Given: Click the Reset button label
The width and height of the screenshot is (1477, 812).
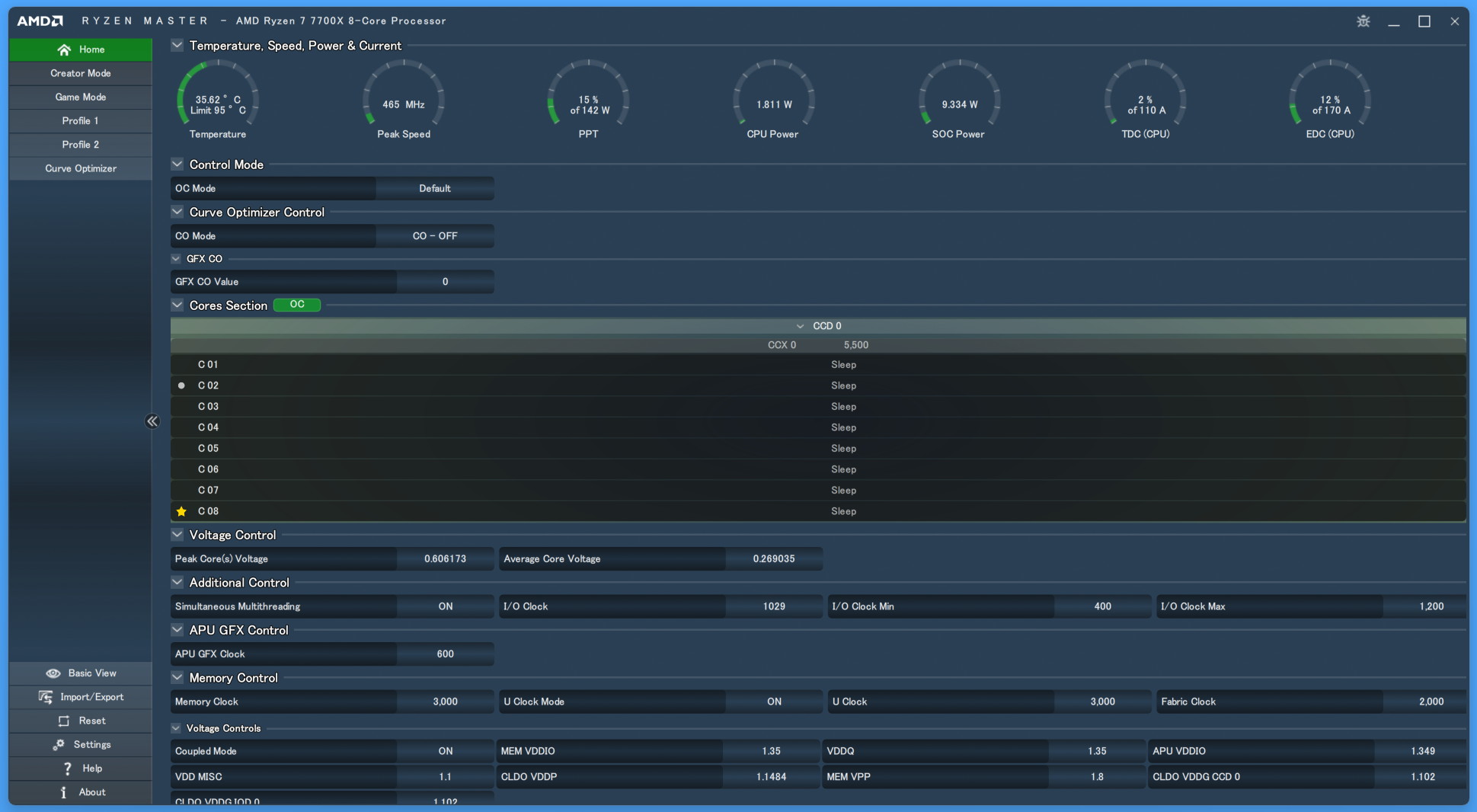Looking at the screenshot, I should coord(92,721).
